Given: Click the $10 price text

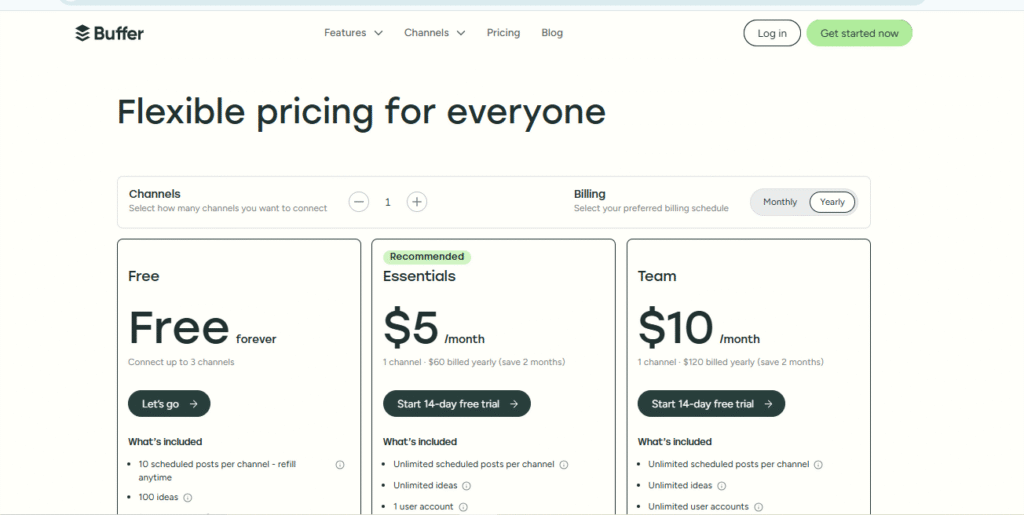Looking at the screenshot, I should point(675,327).
